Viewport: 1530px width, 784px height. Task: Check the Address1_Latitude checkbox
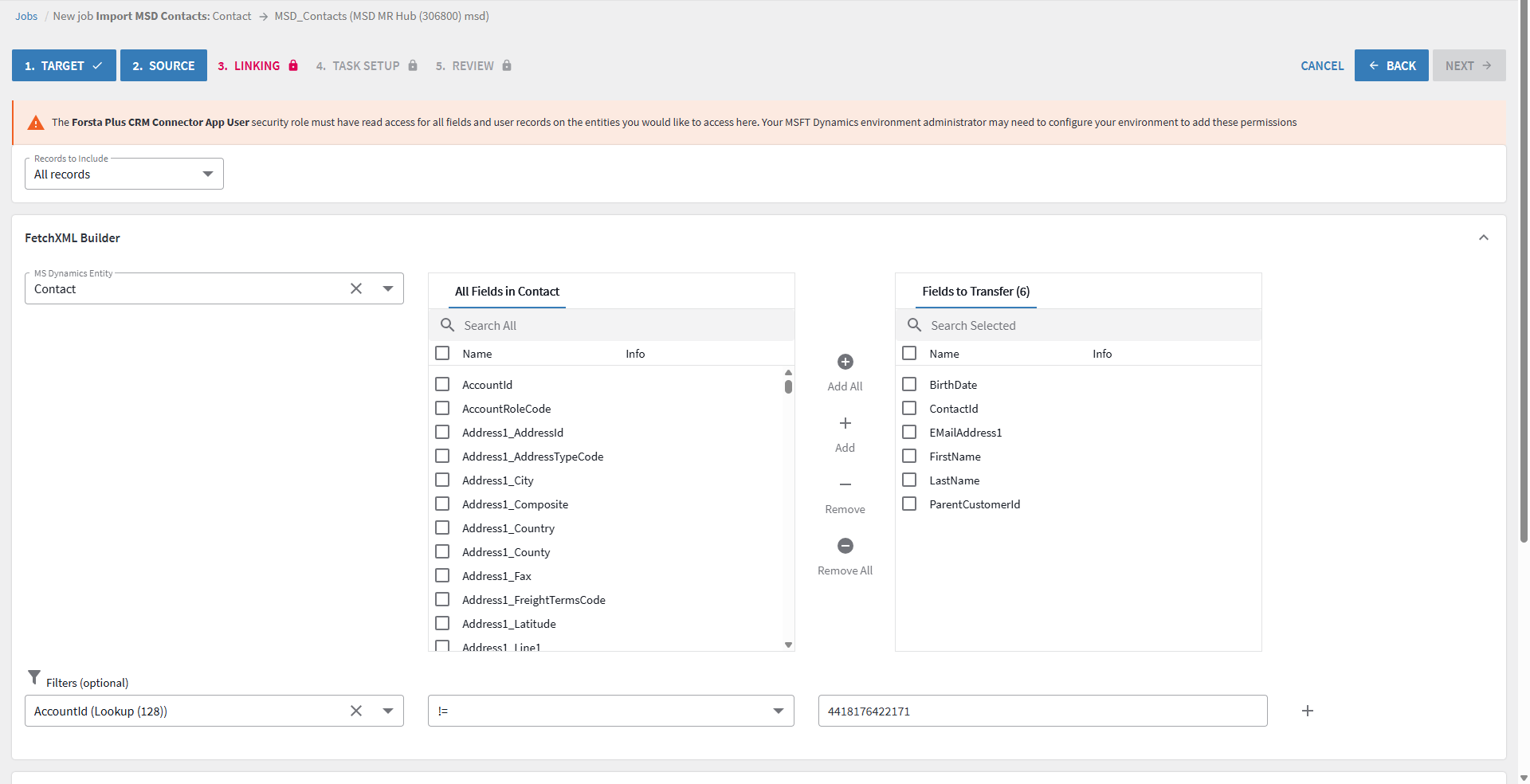click(x=442, y=623)
